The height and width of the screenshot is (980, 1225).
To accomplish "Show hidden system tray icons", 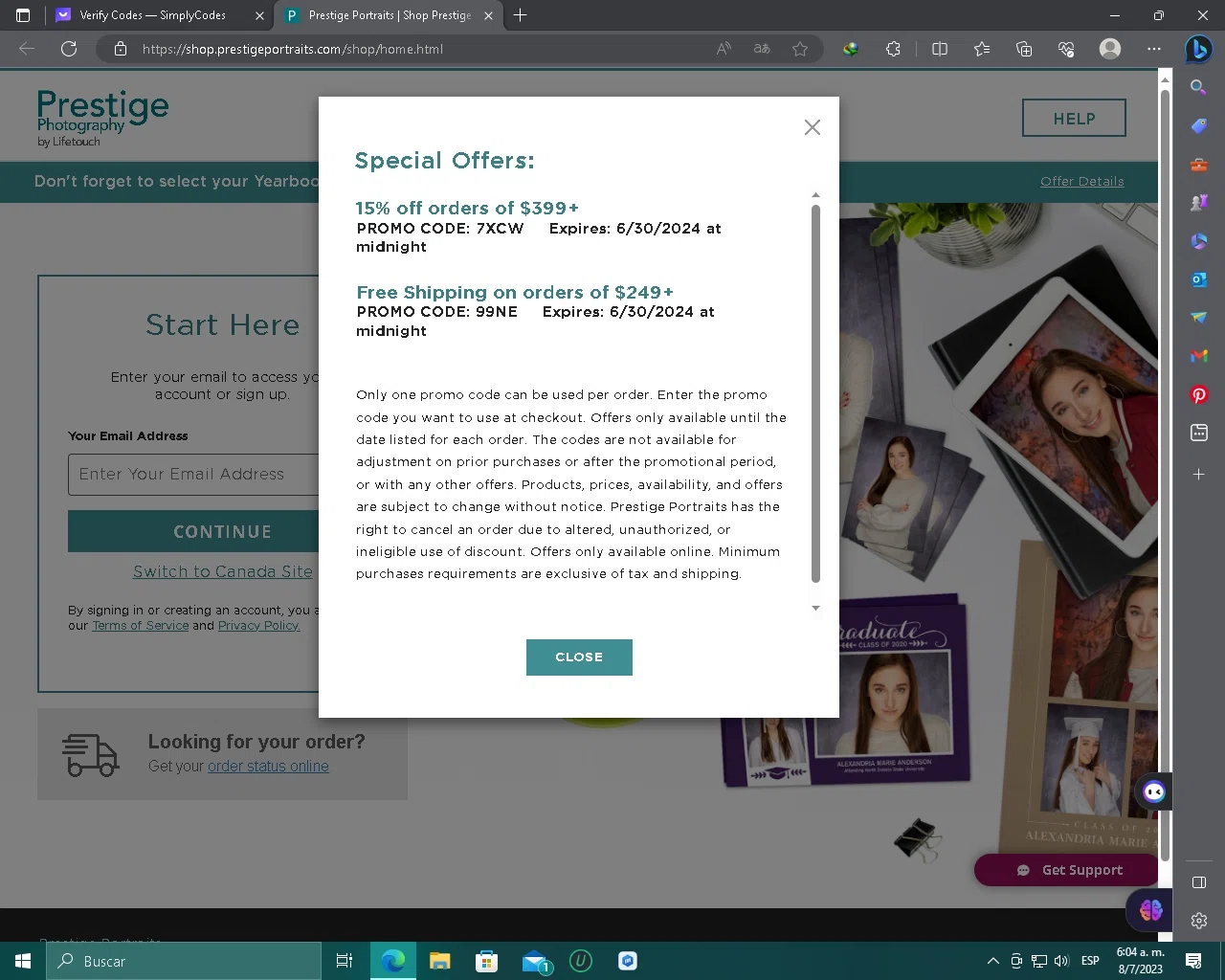I will pyautogui.click(x=992, y=961).
